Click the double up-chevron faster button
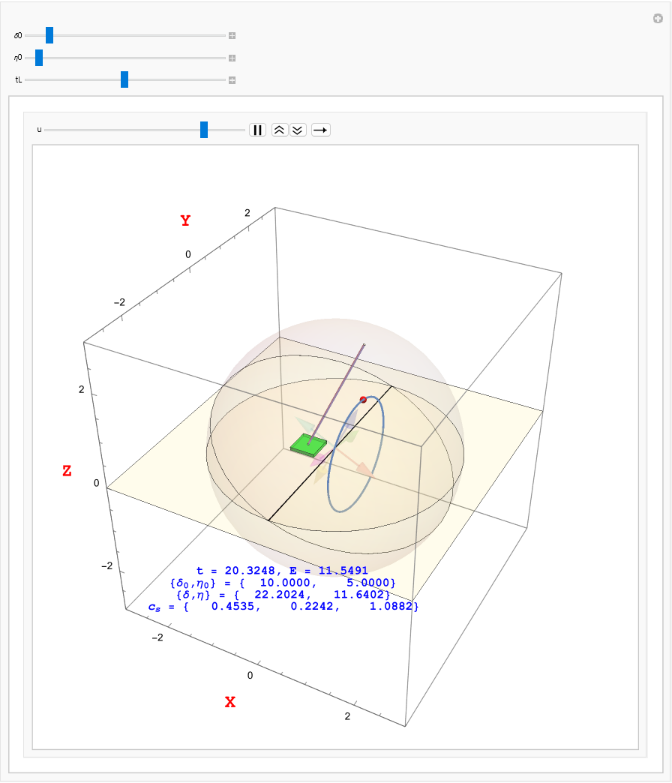 (x=280, y=130)
